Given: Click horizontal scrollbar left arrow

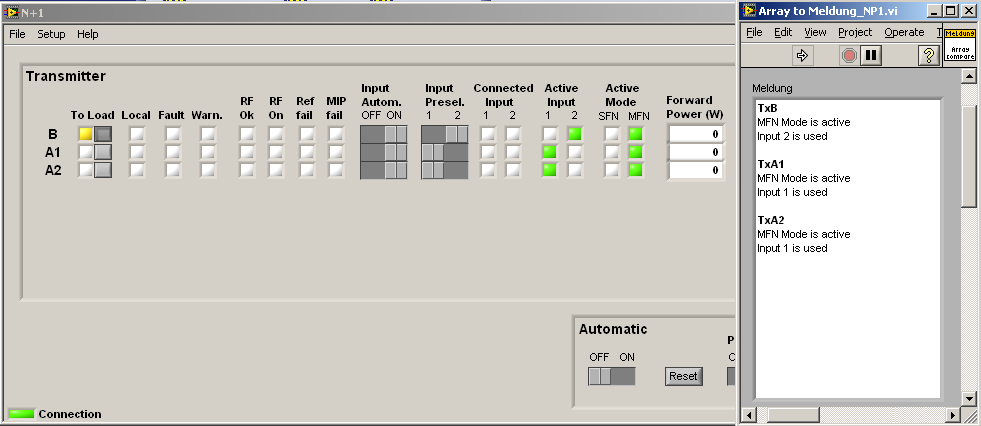Looking at the screenshot, I should tap(749, 414).
